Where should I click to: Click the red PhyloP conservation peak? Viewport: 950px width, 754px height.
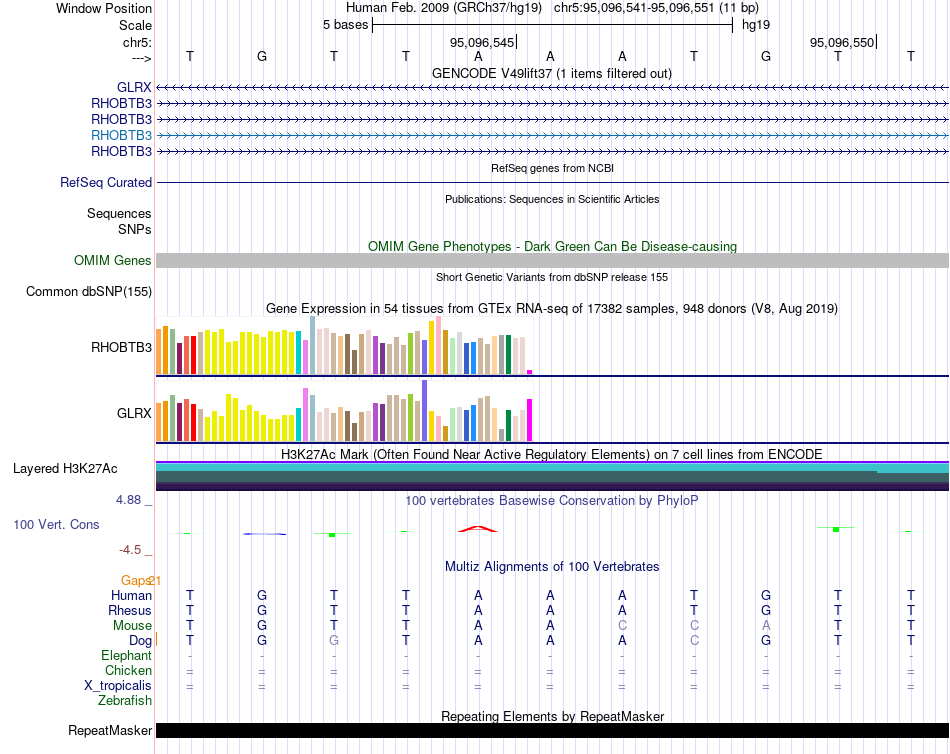coord(478,528)
